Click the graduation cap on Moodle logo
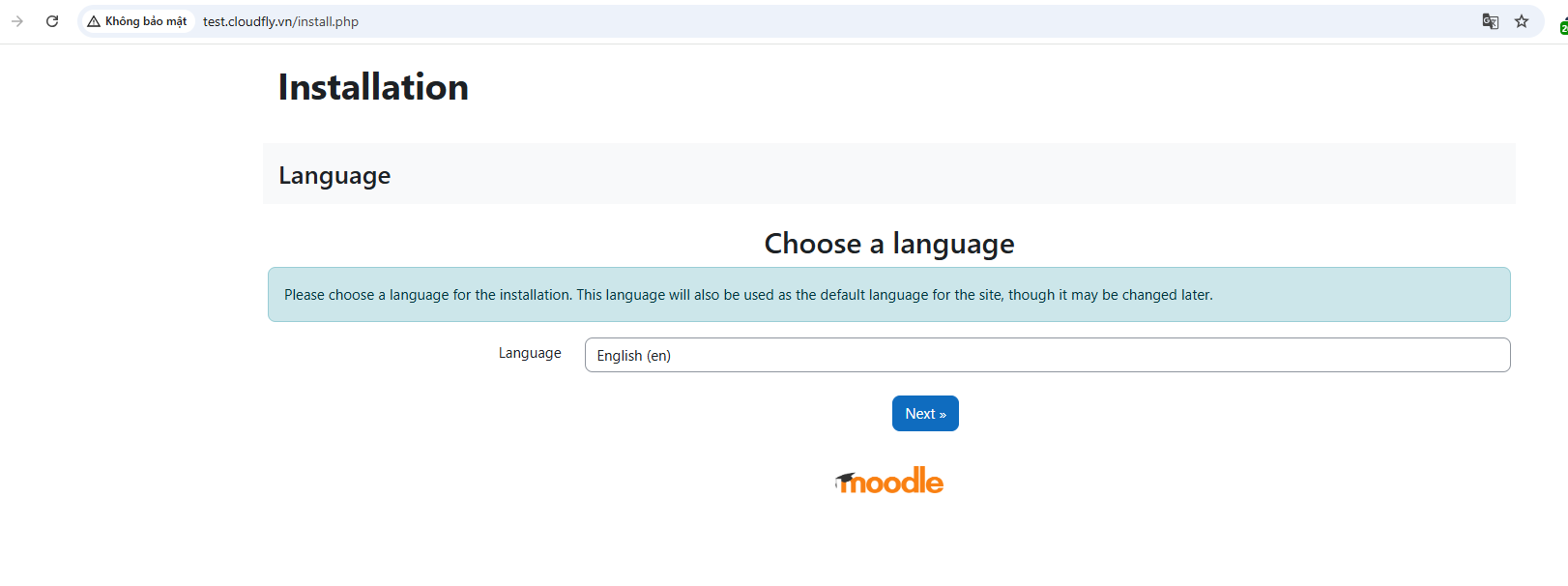Viewport: 1568px width, 586px height. tap(846, 480)
